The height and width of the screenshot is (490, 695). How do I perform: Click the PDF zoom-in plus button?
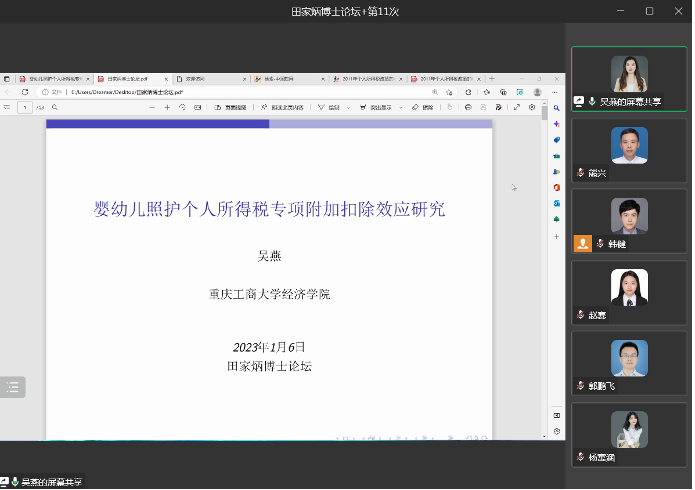pyautogui.click(x=166, y=107)
